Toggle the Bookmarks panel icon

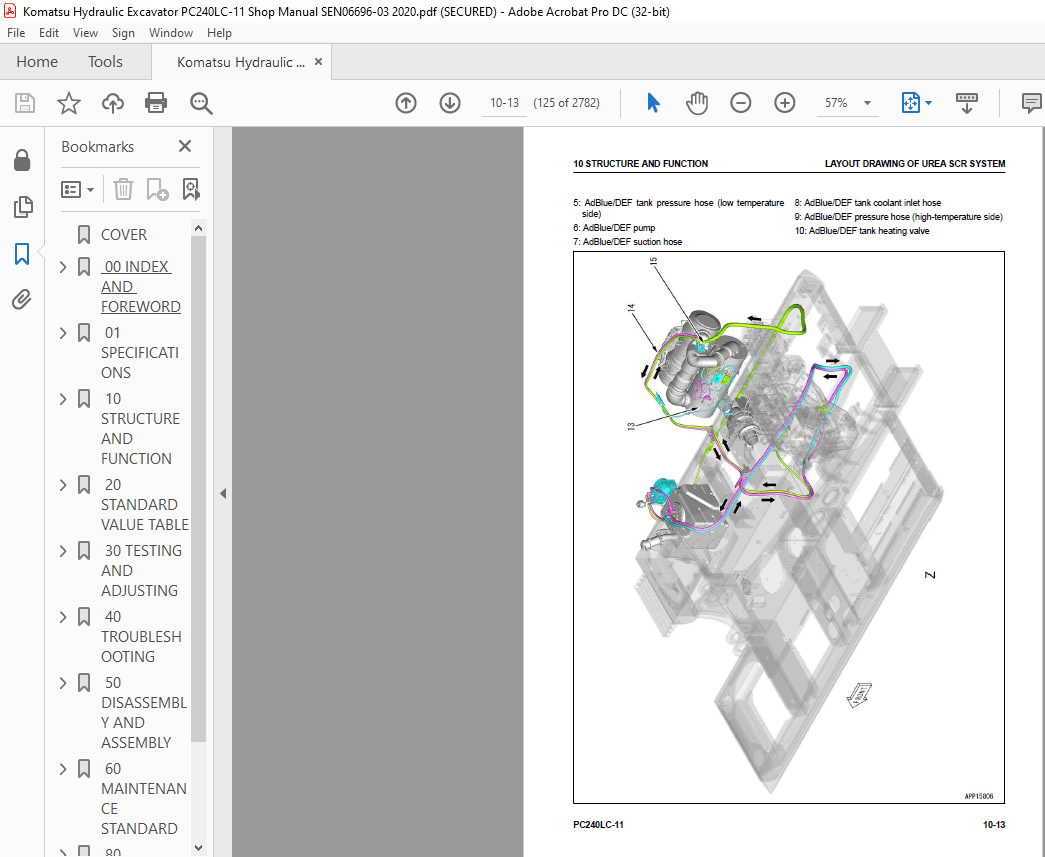click(22, 254)
